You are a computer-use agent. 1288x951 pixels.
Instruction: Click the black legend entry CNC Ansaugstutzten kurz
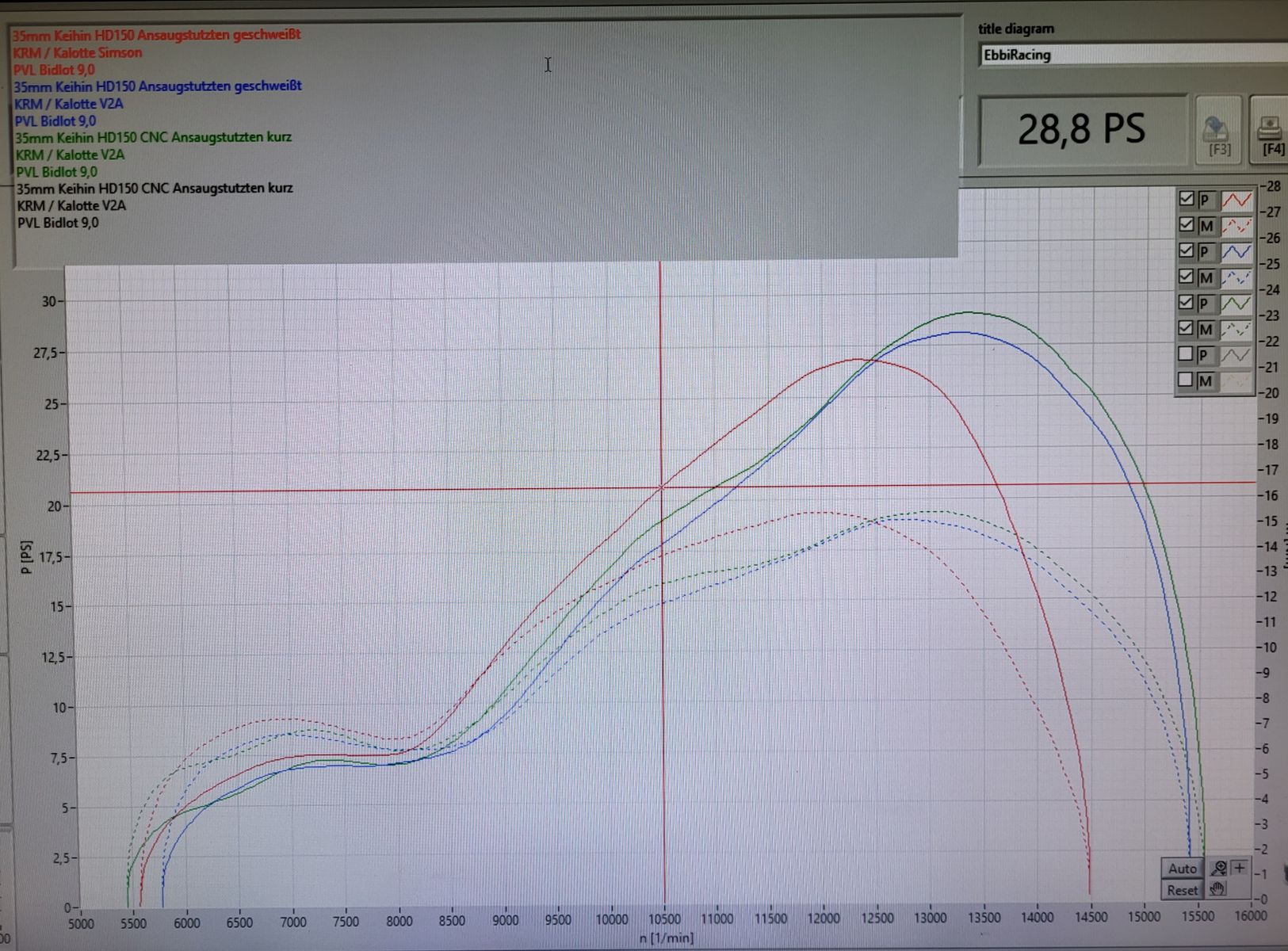[155, 189]
